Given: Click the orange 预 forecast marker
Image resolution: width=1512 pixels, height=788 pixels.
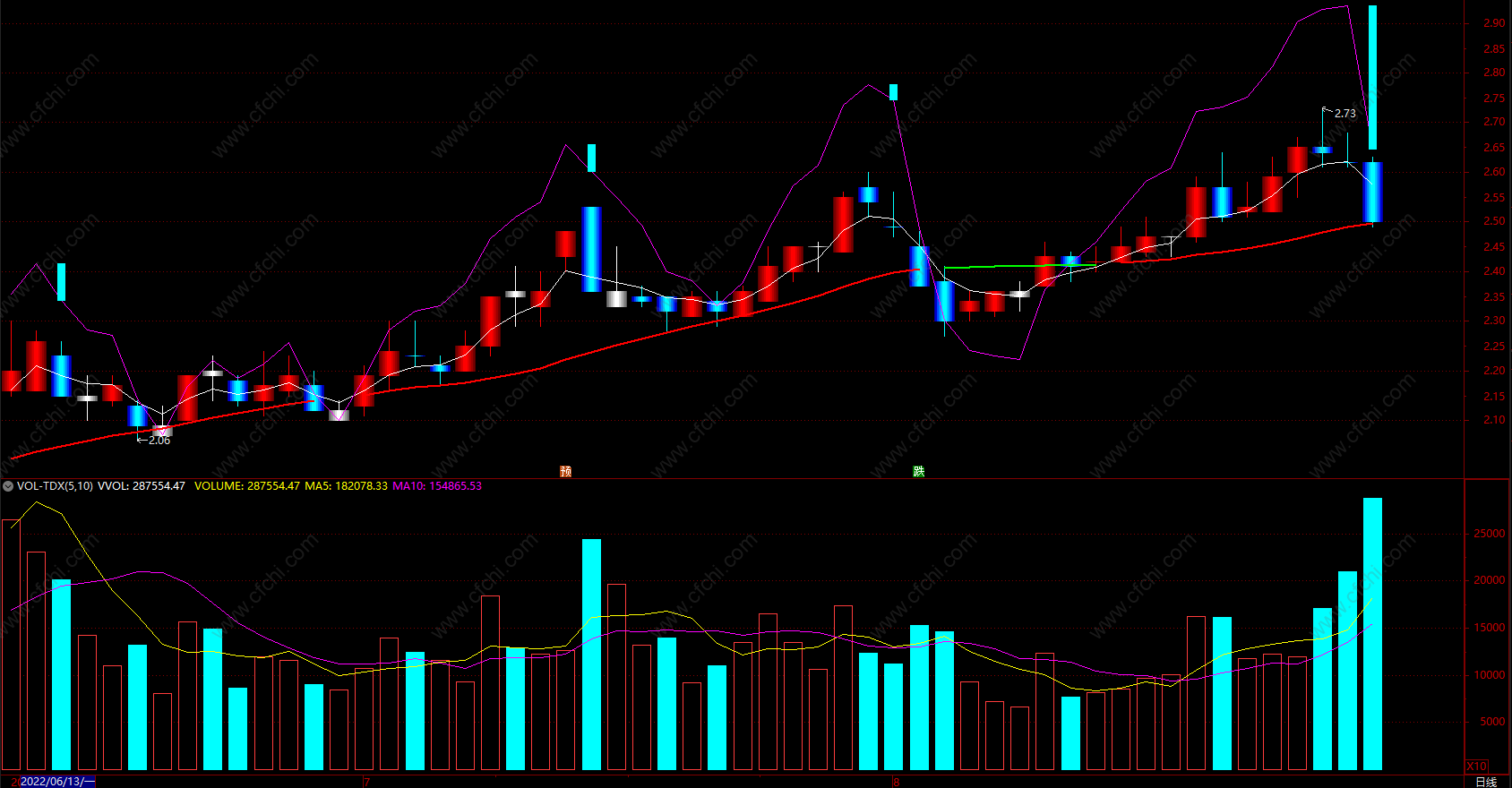Looking at the screenshot, I should pos(565,471).
